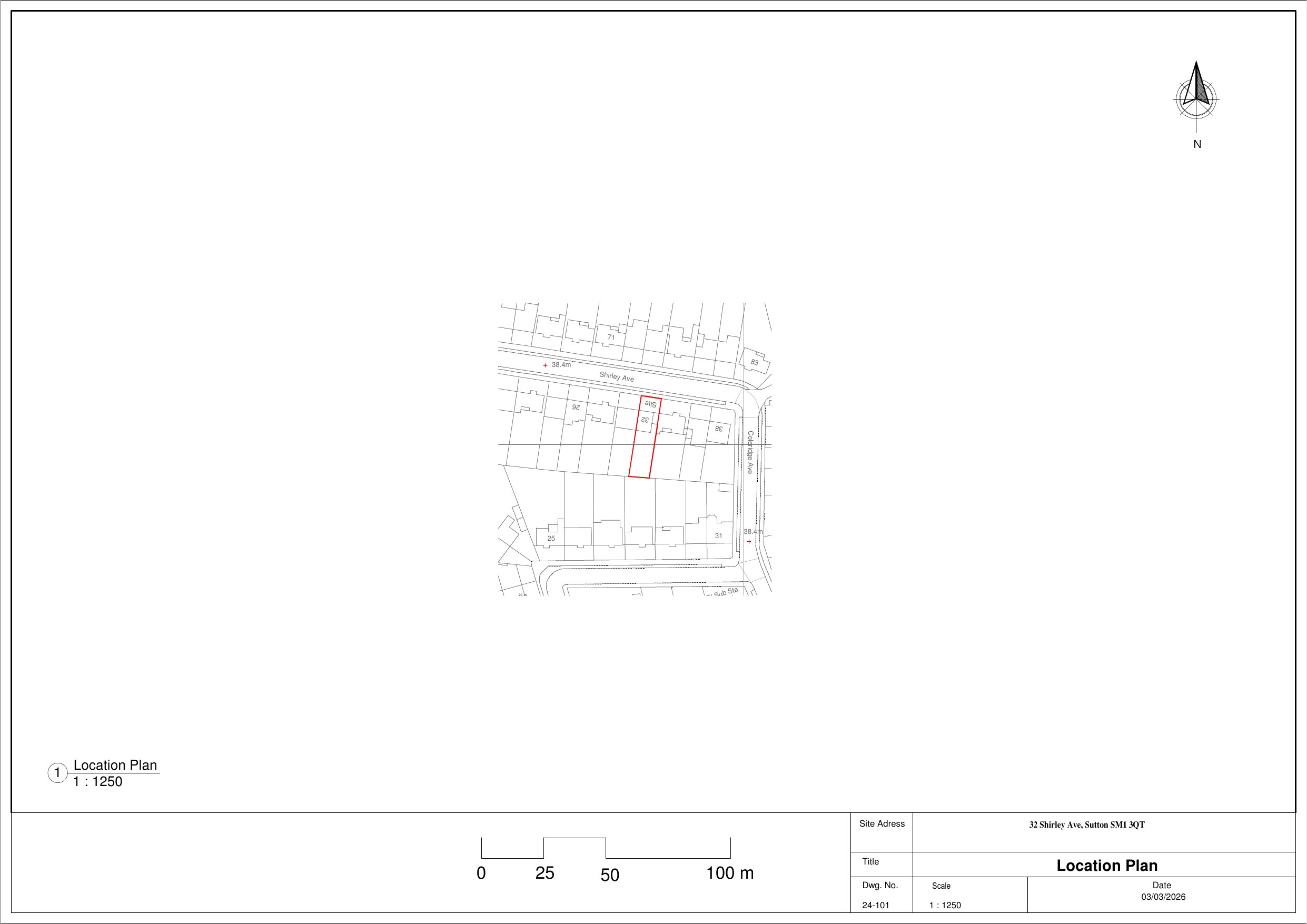
Task: Click the date 03/03/2026 field
Action: (x=1163, y=897)
